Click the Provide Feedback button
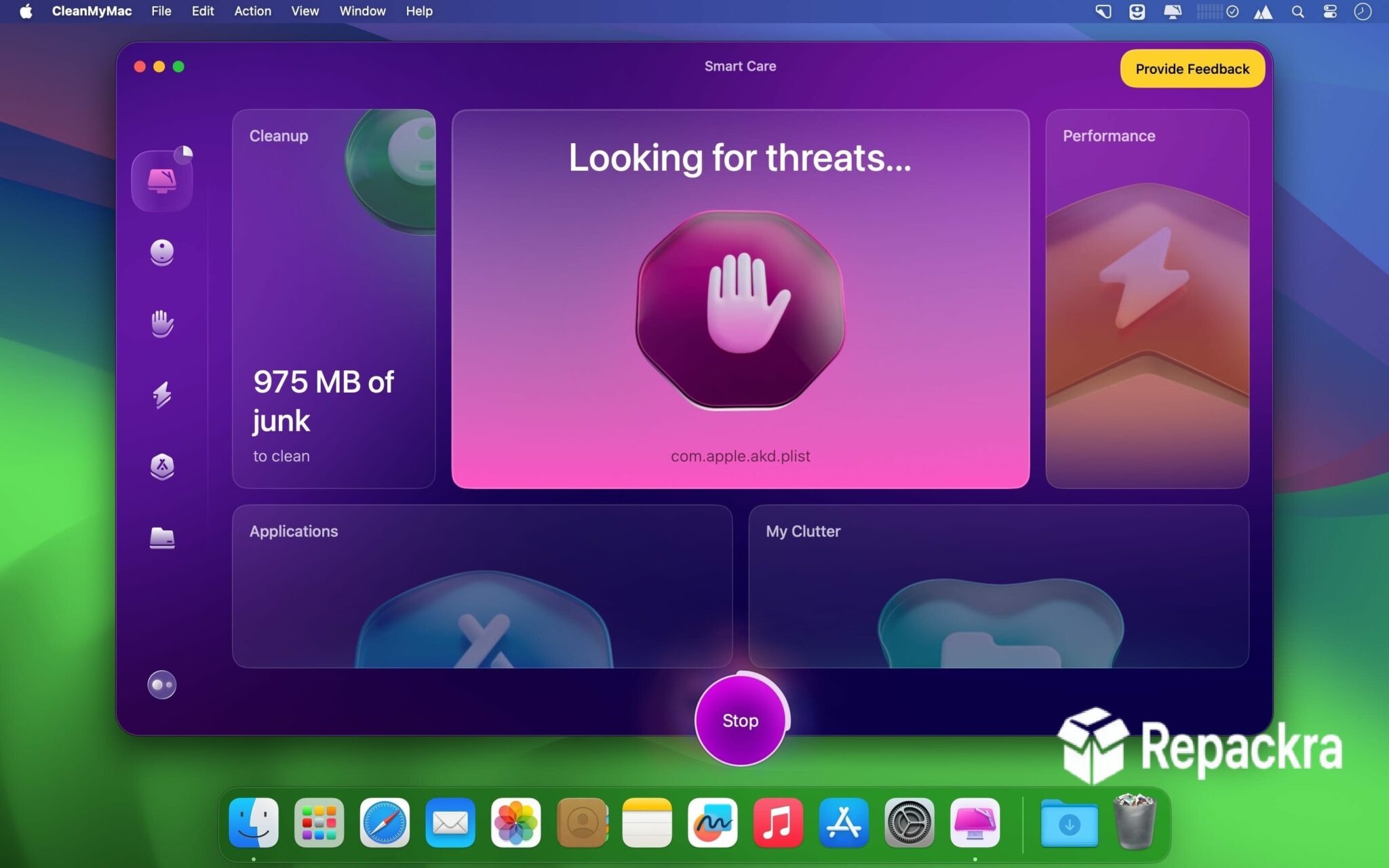Image resolution: width=1389 pixels, height=868 pixels. (1192, 68)
